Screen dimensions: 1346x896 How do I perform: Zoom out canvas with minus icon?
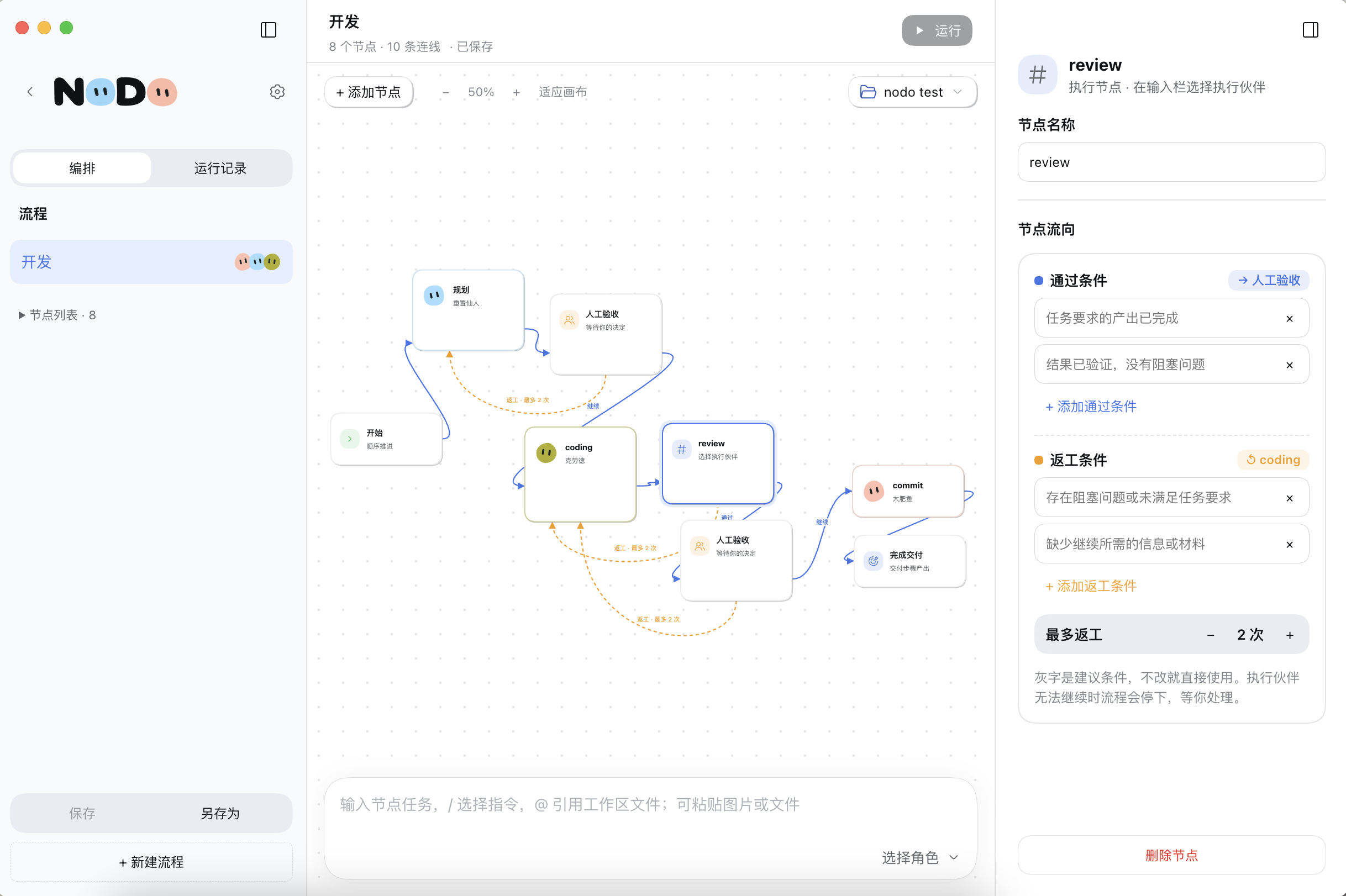[x=446, y=92]
